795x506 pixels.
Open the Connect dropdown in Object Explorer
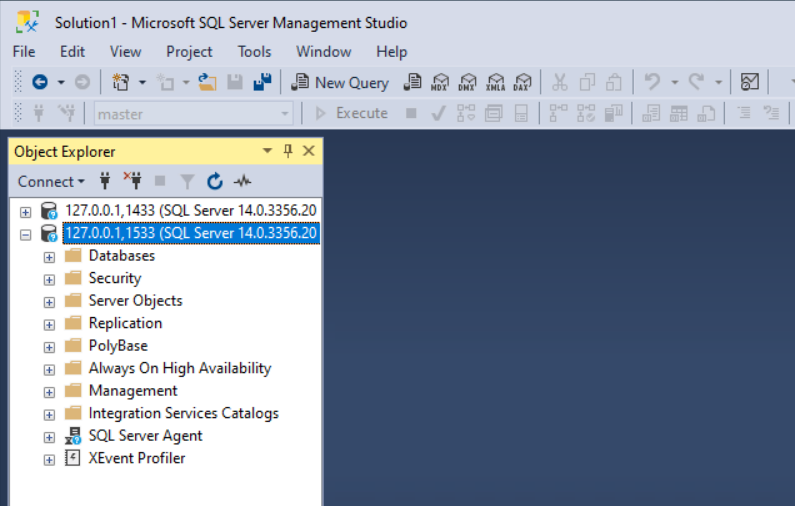coord(51,182)
